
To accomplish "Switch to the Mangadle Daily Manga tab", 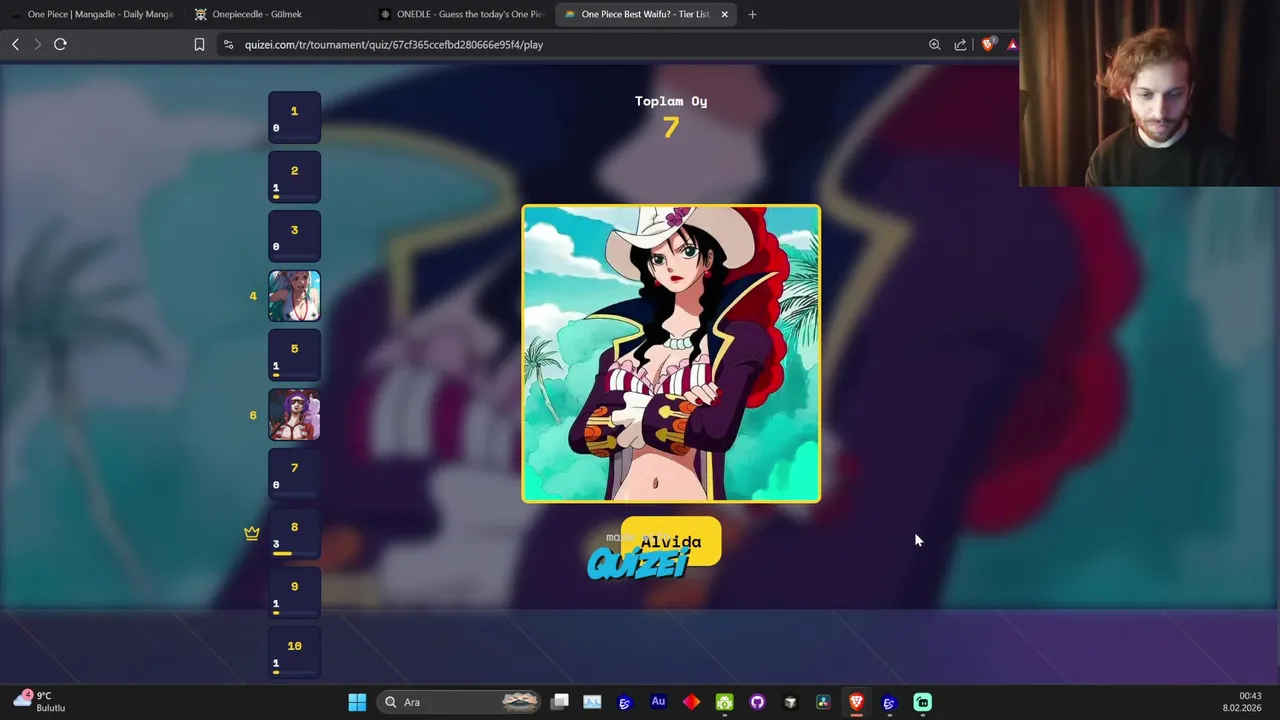I will [92, 14].
